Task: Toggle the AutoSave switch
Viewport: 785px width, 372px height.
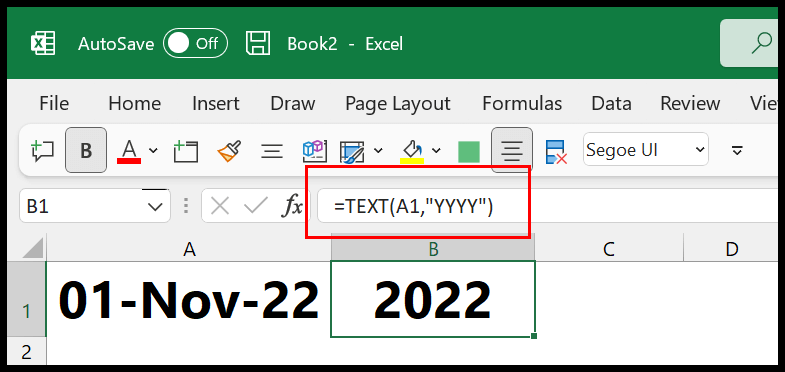Action: click(x=195, y=44)
